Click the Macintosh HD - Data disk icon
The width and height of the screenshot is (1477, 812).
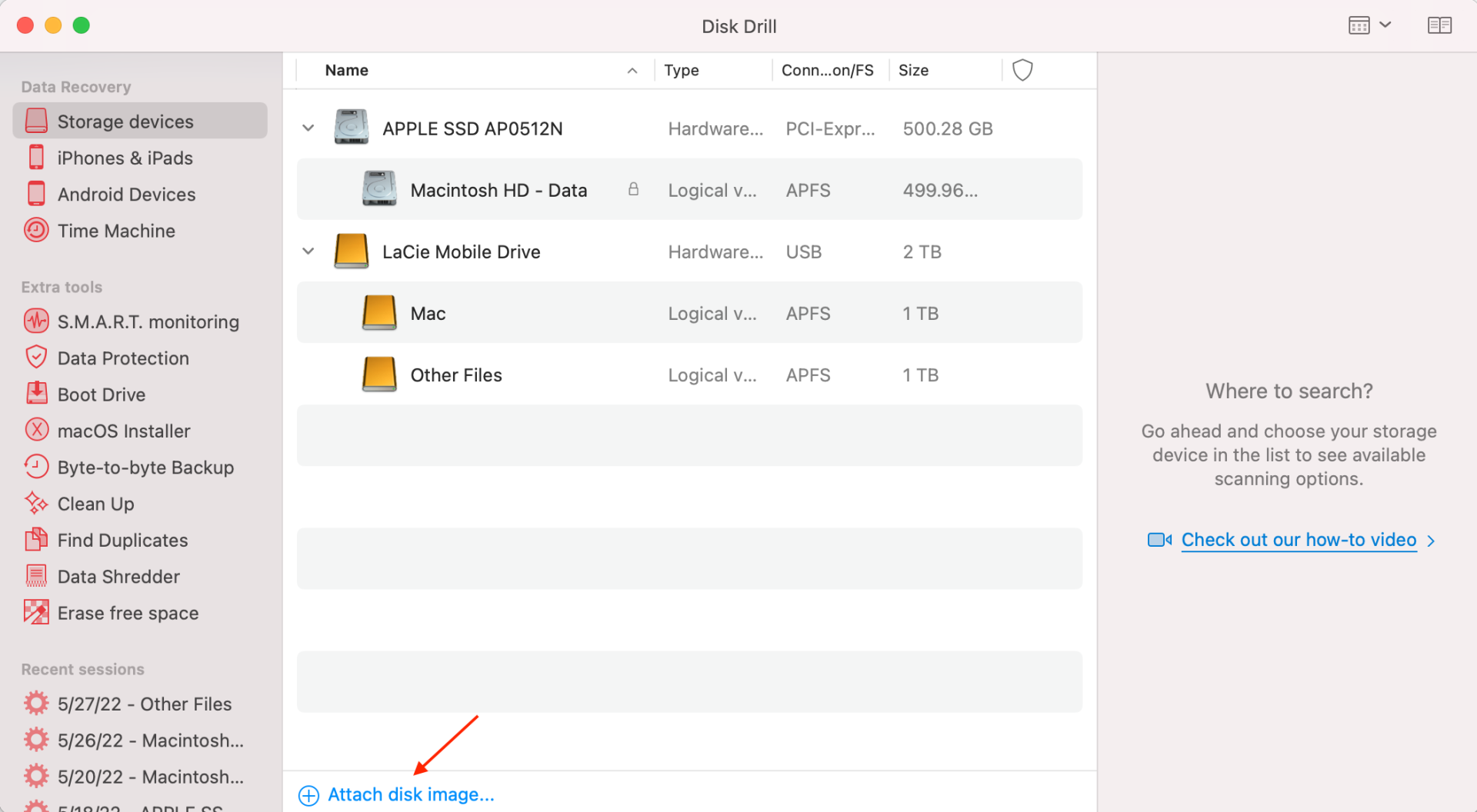coord(379,189)
